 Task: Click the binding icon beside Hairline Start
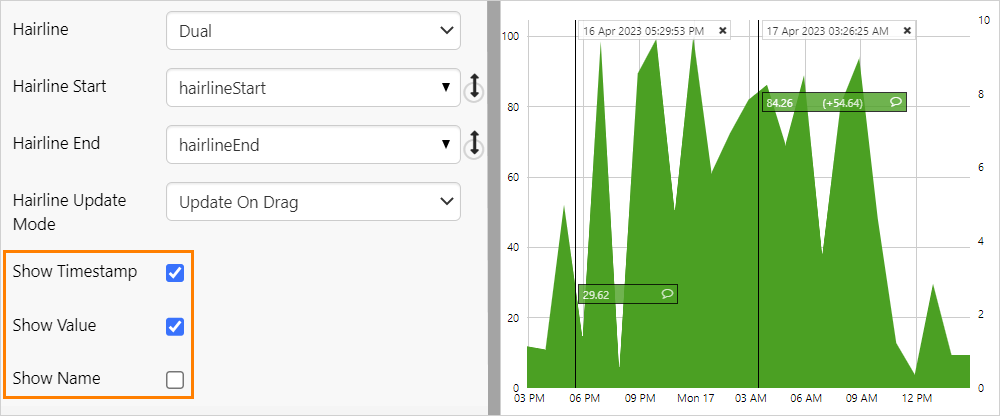473,87
